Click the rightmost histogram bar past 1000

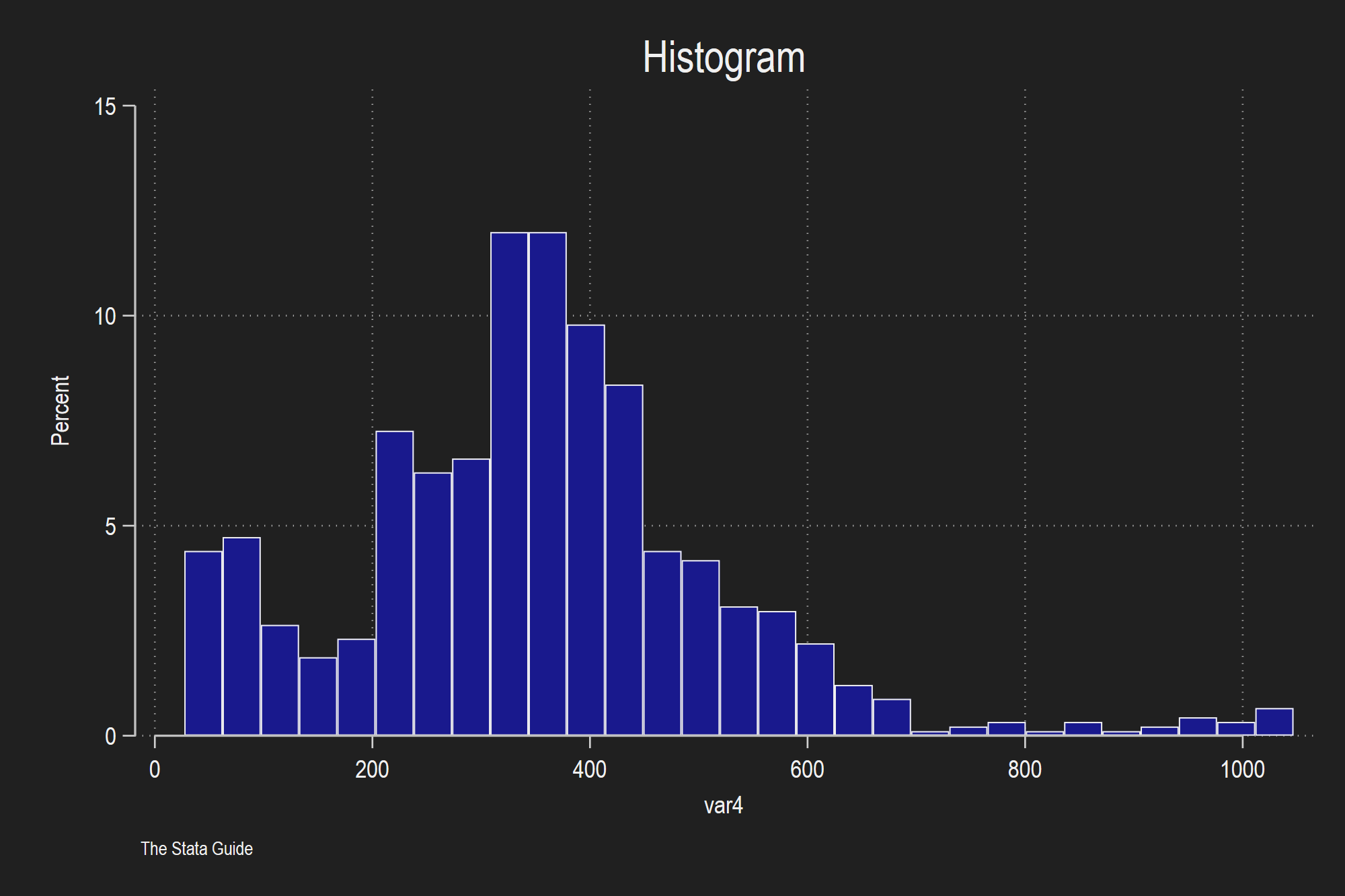click(x=1274, y=722)
